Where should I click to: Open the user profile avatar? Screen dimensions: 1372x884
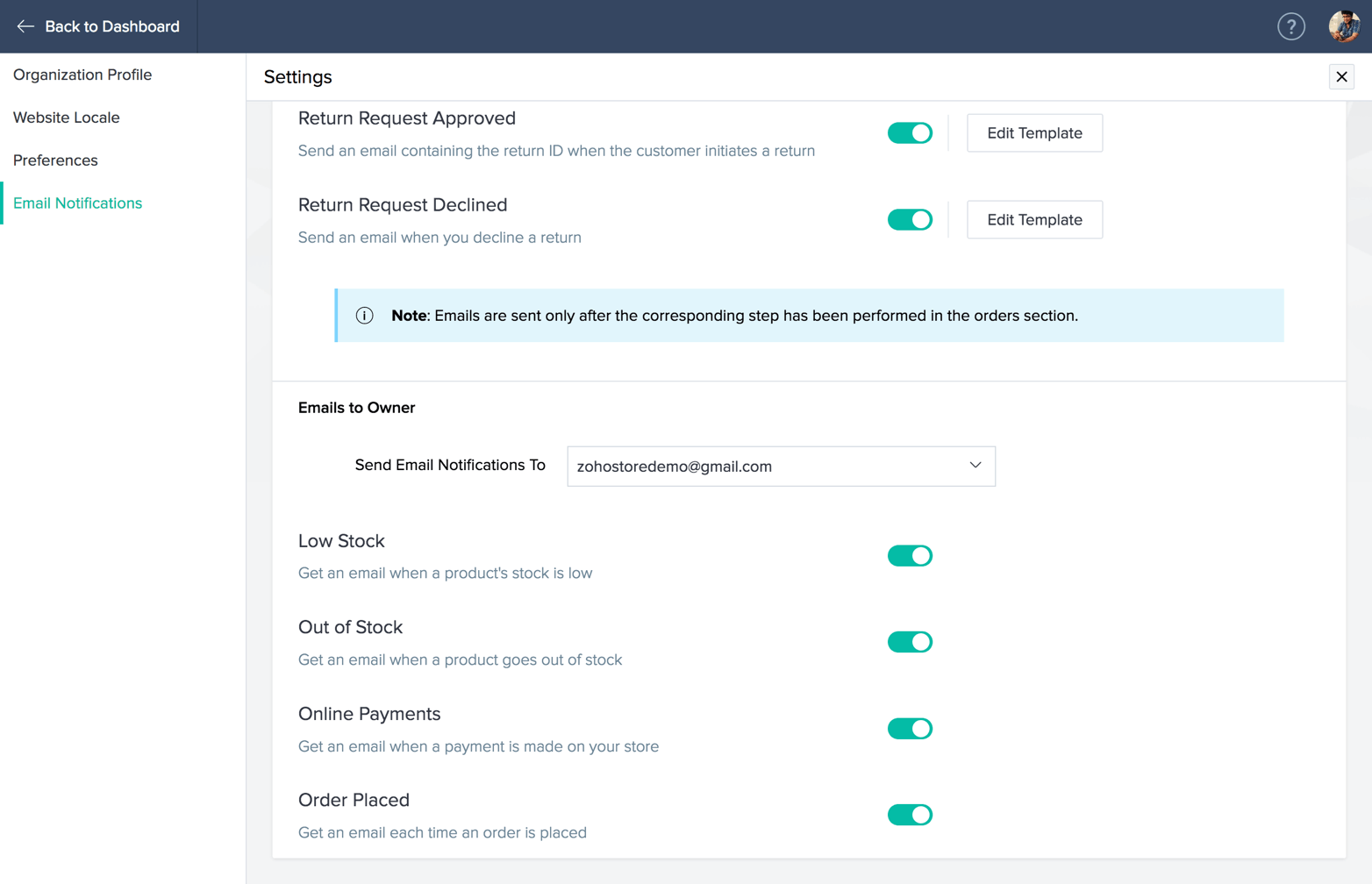[x=1343, y=26]
